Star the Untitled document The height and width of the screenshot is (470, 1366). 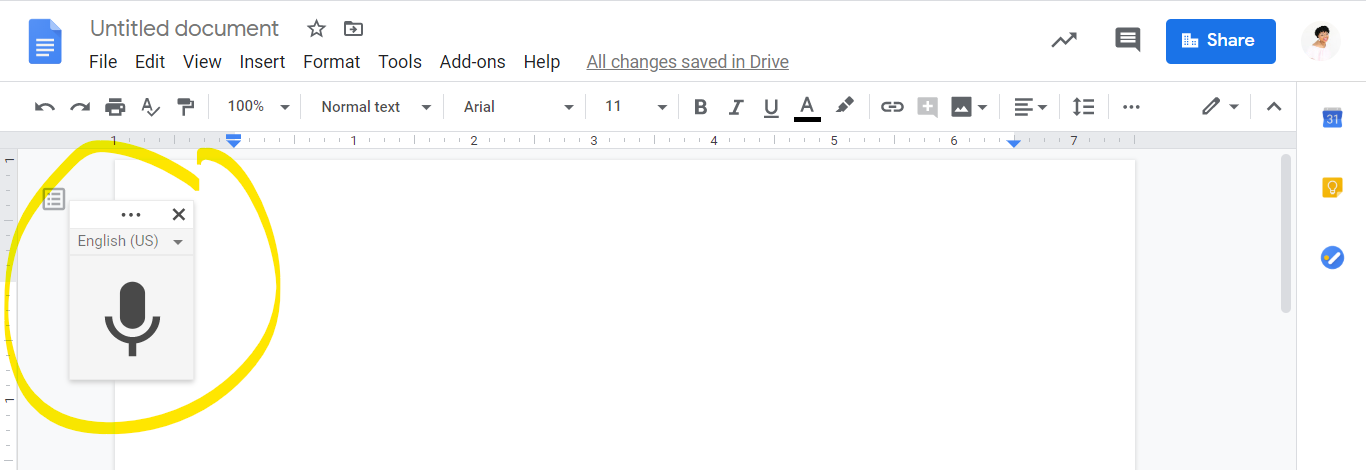[316, 29]
